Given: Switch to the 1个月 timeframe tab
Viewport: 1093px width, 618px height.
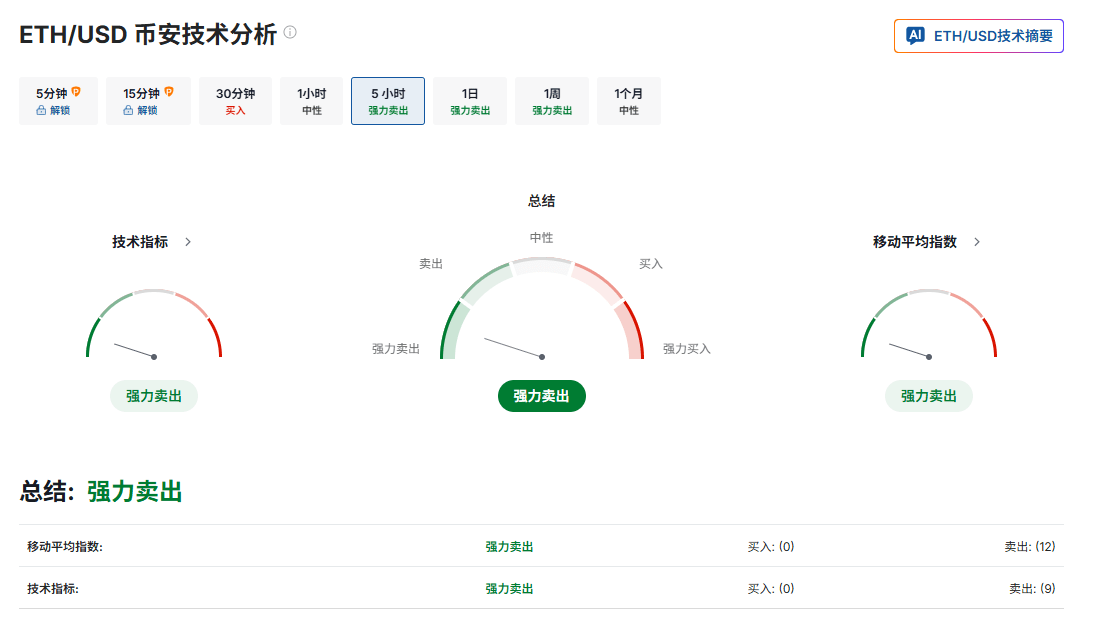Looking at the screenshot, I should click(x=629, y=101).
